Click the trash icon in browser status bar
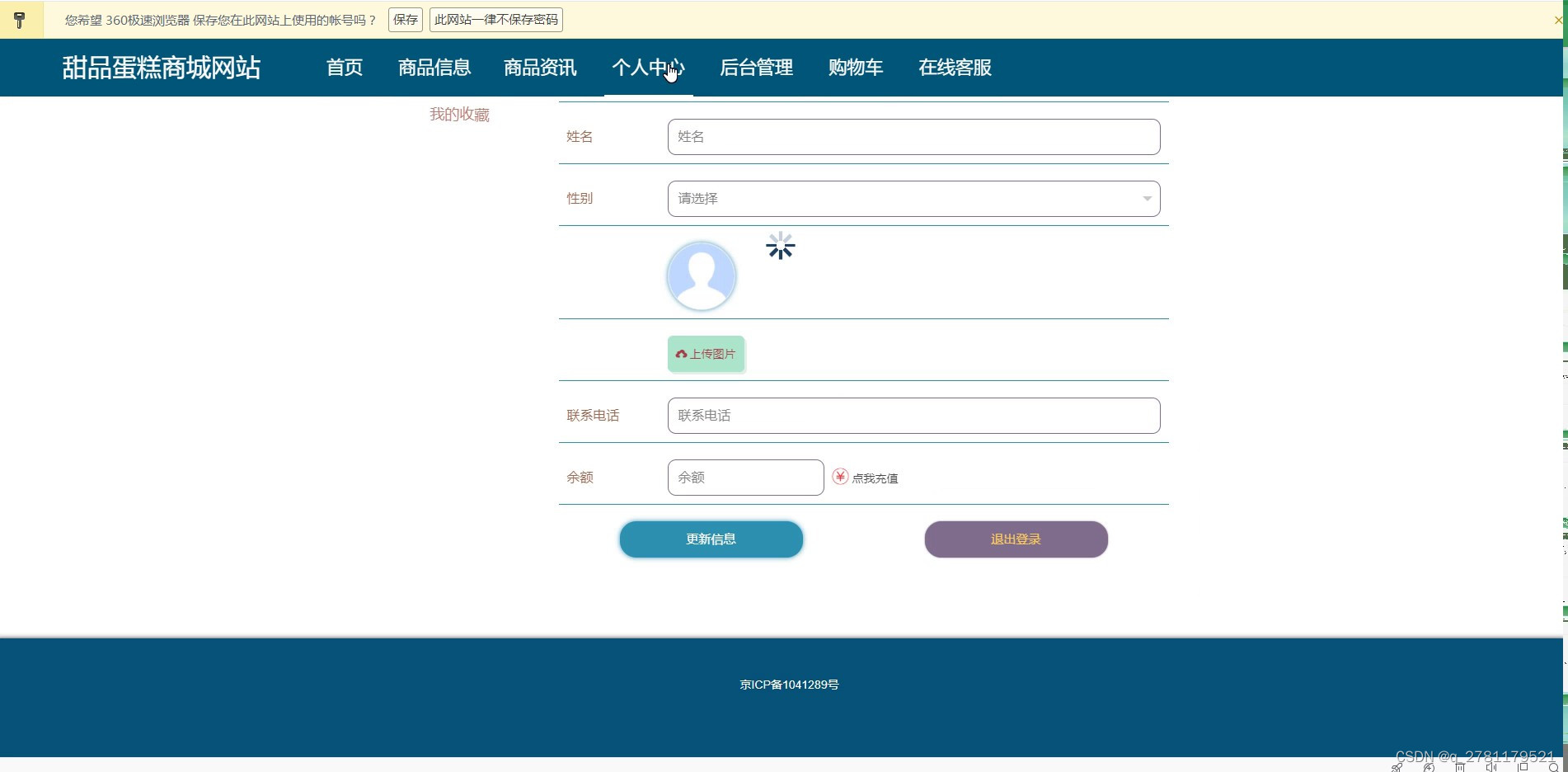Screen dimensions: 1568x772 [1460, 768]
